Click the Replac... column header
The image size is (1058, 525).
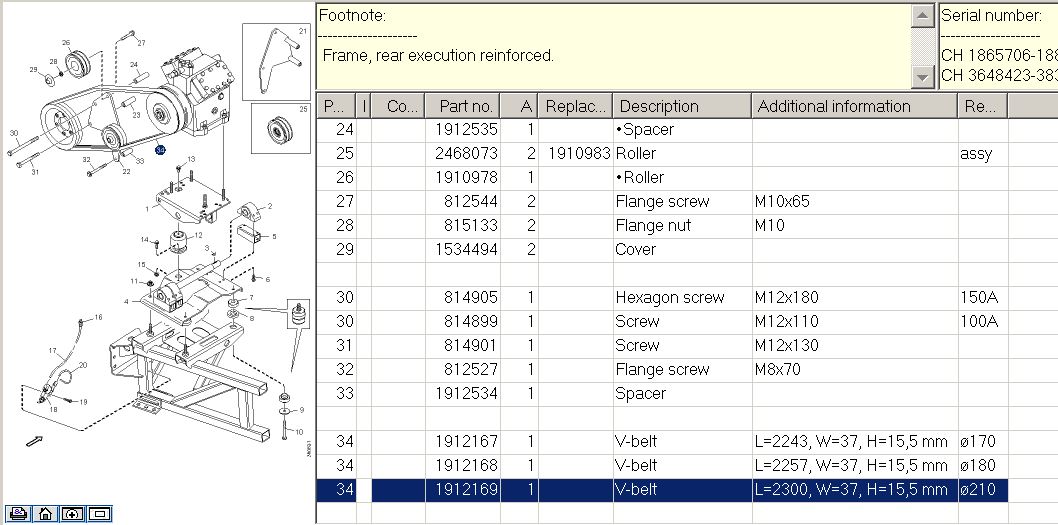pos(575,106)
